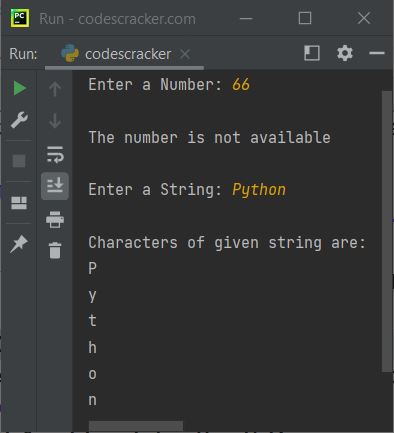Click the vertical console scrollbar
The width and height of the screenshot is (394, 433).
point(387,231)
